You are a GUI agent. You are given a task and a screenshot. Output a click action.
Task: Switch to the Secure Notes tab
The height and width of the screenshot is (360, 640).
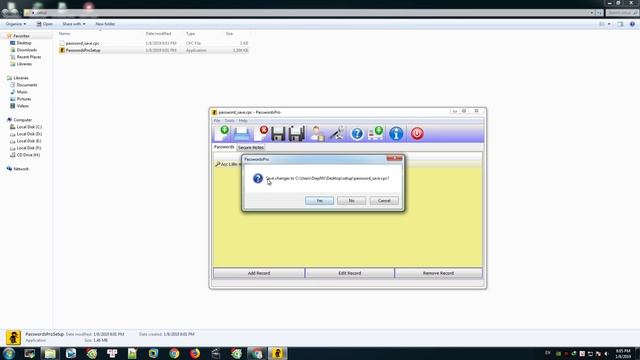(x=251, y=147)
